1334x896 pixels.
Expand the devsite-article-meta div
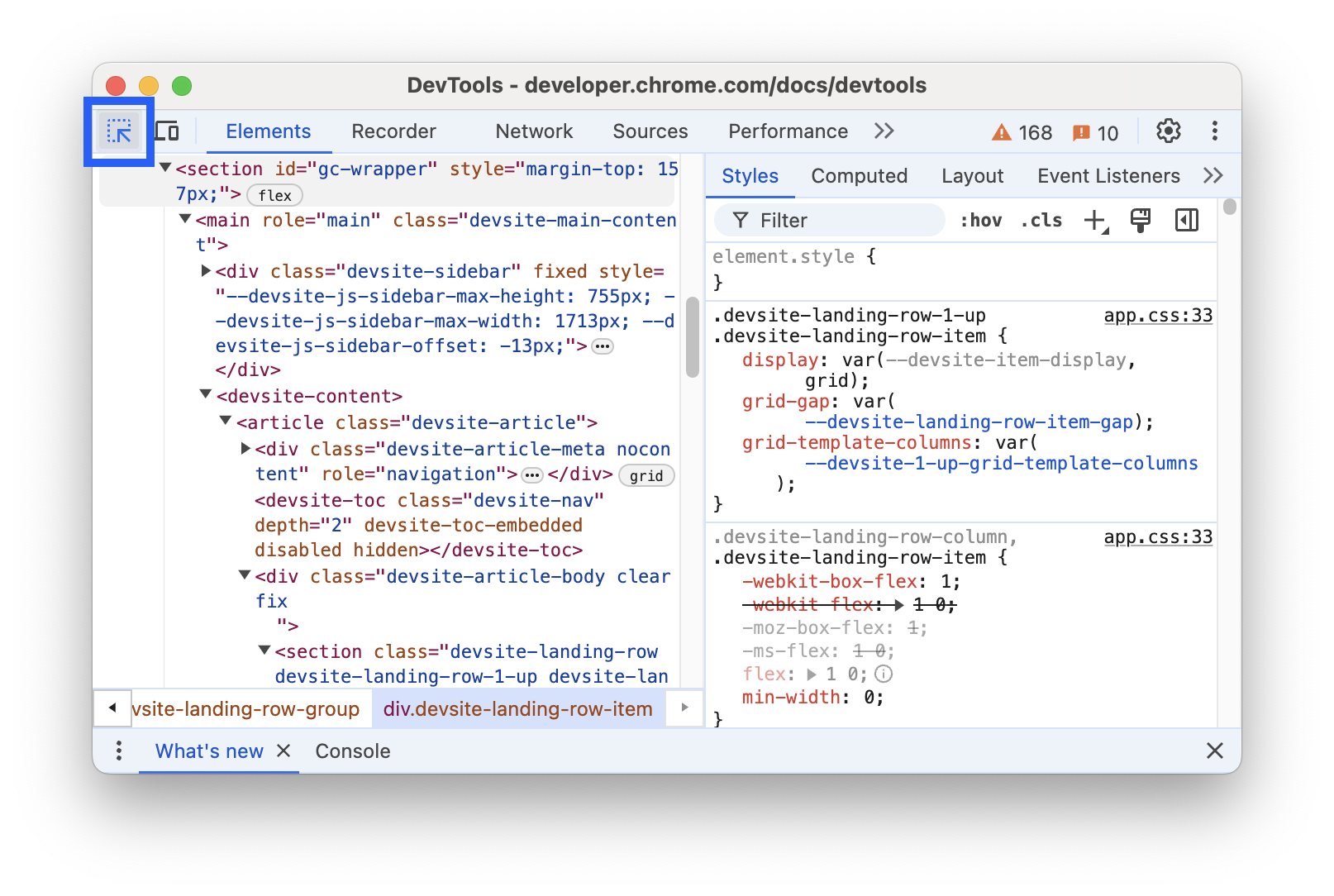tap(244, 449)
